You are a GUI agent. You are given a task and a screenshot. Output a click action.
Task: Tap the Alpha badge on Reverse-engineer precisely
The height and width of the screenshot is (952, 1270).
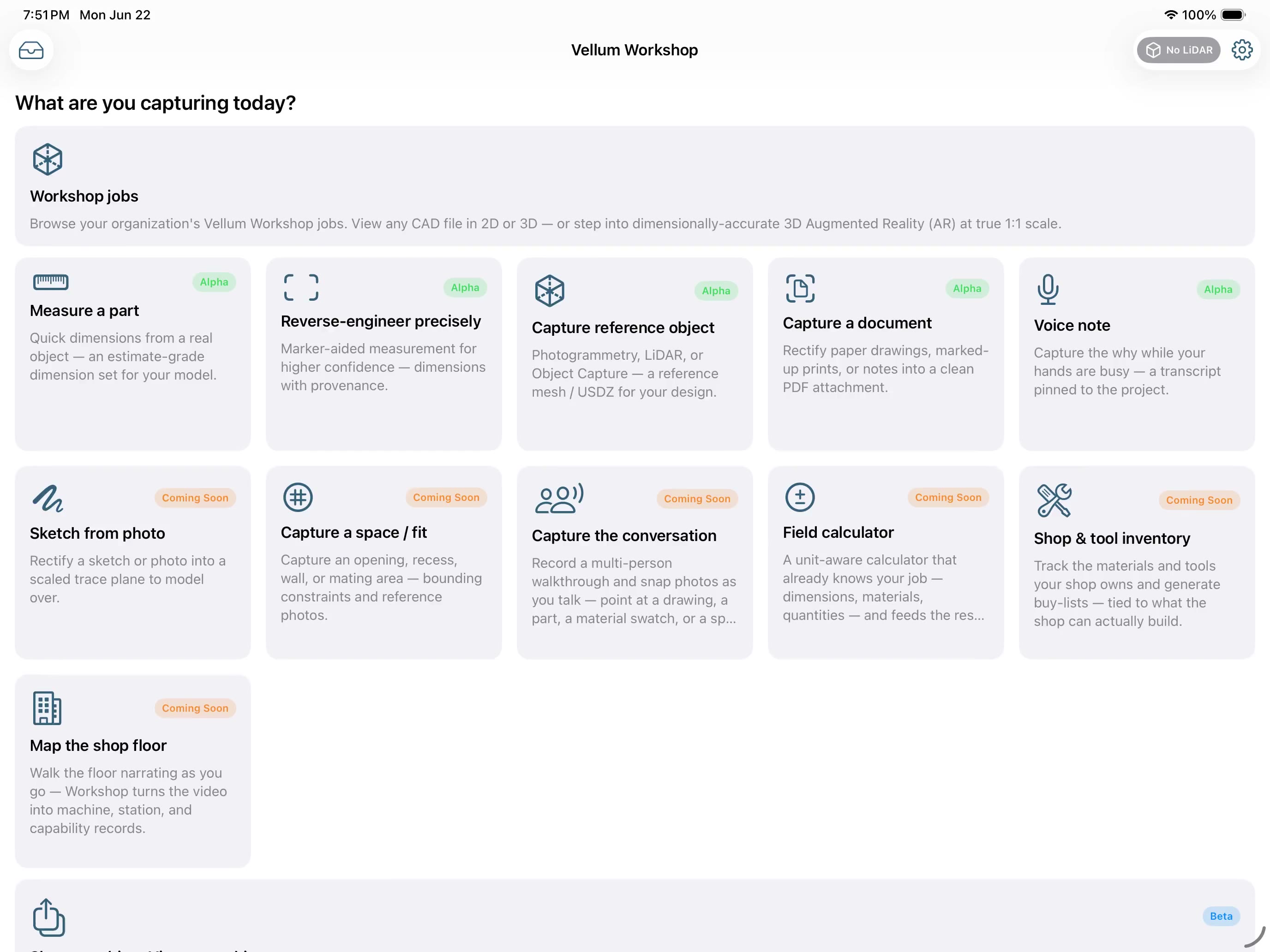[465, 287]
